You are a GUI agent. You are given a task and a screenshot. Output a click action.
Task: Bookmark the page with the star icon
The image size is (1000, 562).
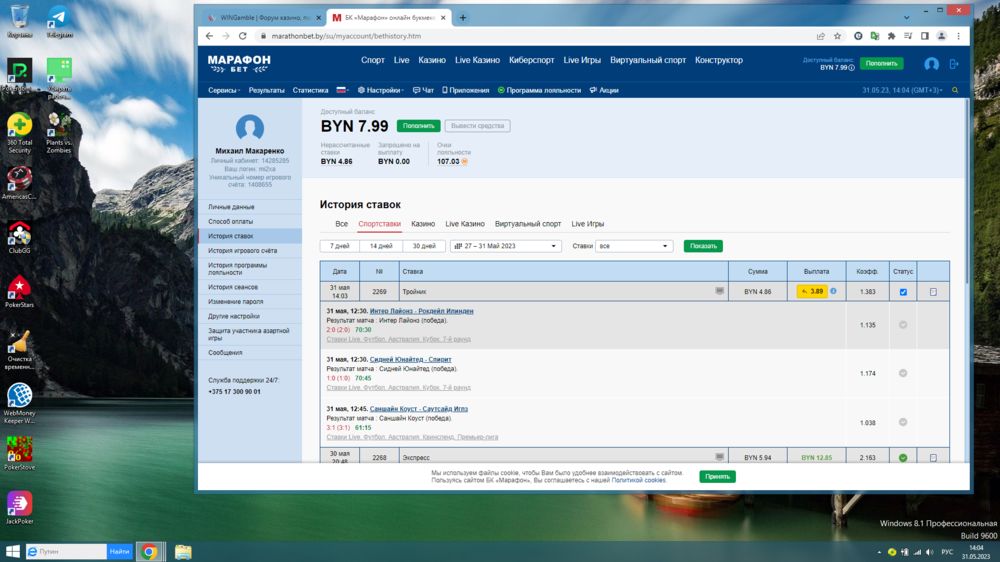click(x=837, y=36)
